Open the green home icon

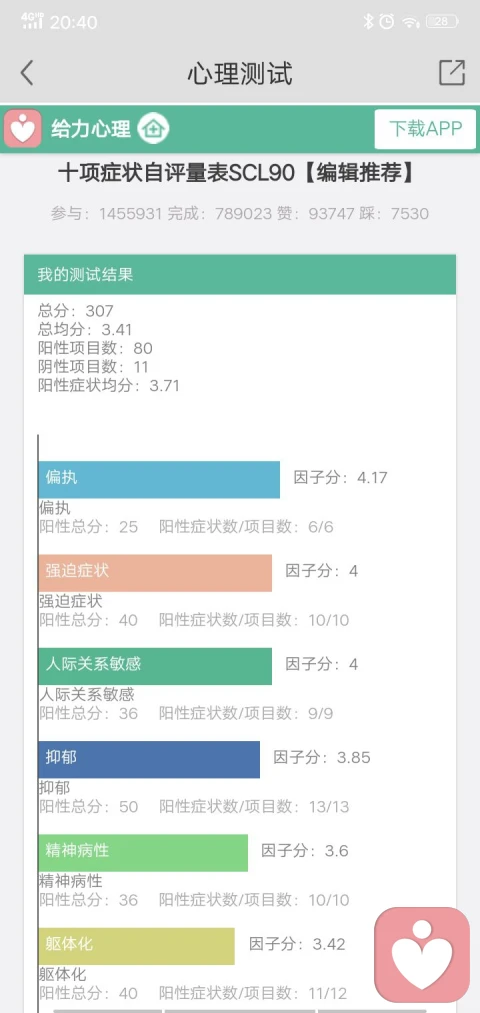(153, 129)
